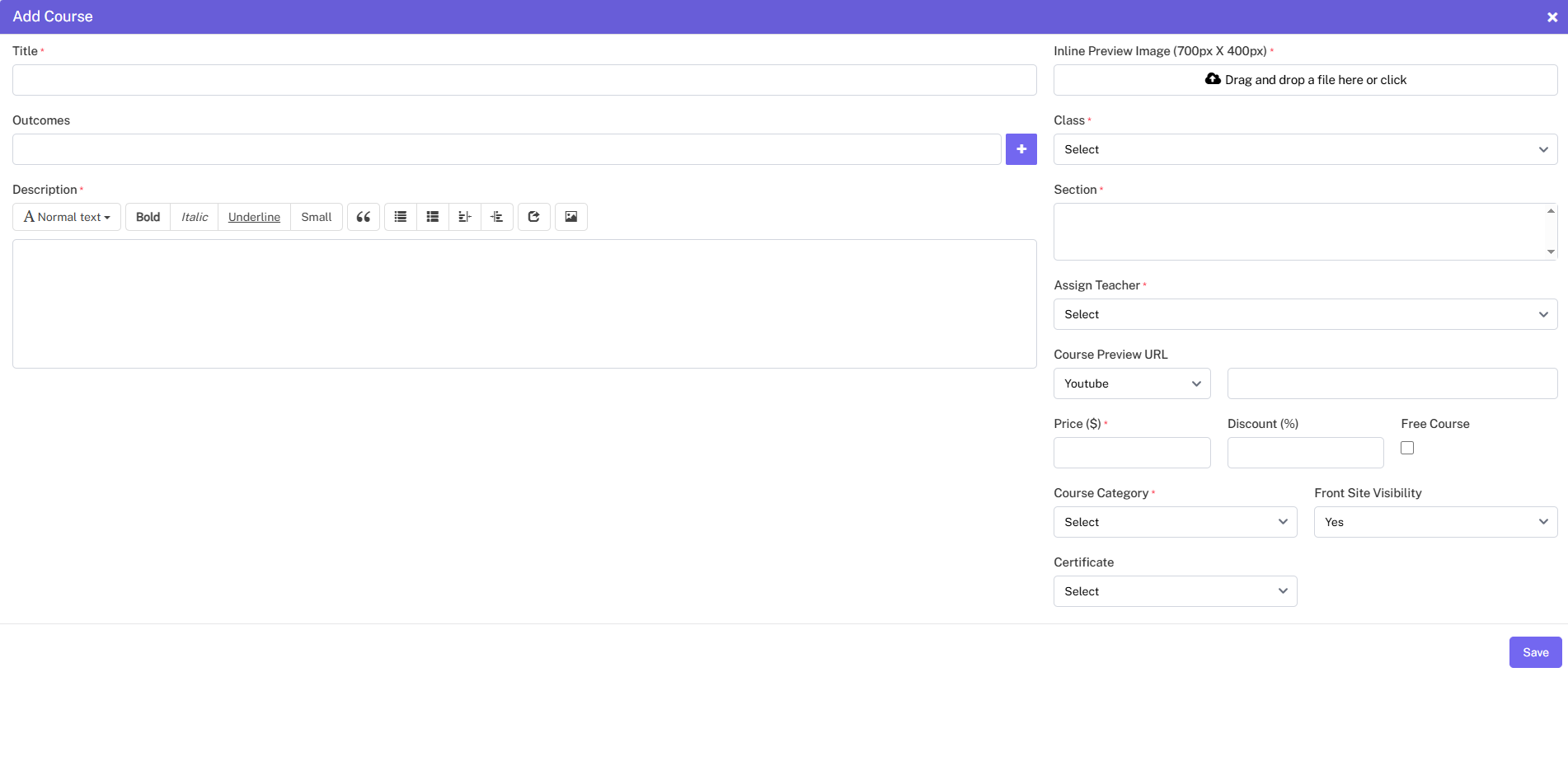Click the indent icon in the toolbar
Viewport: 1568px width, 757px height.
(x=497, y=217)
